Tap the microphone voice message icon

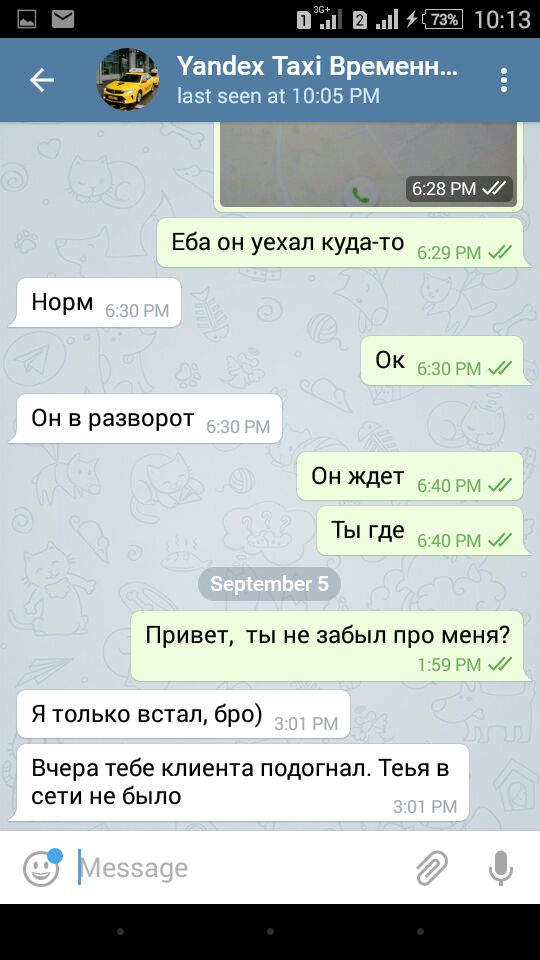[x=500, y=868]
